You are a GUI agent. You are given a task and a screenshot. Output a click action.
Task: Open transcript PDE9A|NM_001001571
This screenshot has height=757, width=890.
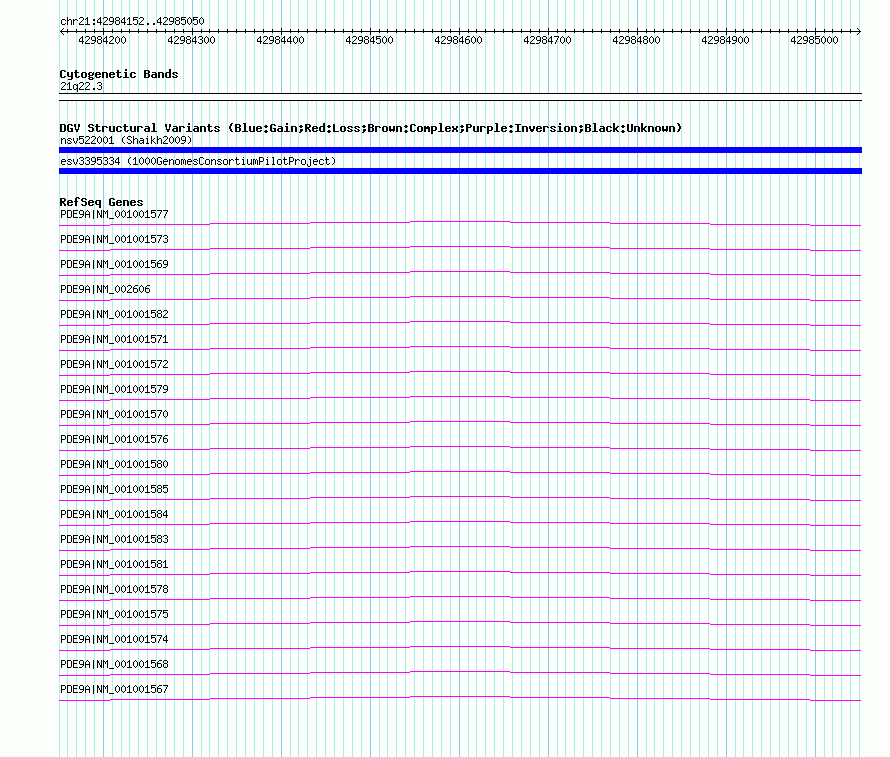(115, 339)
